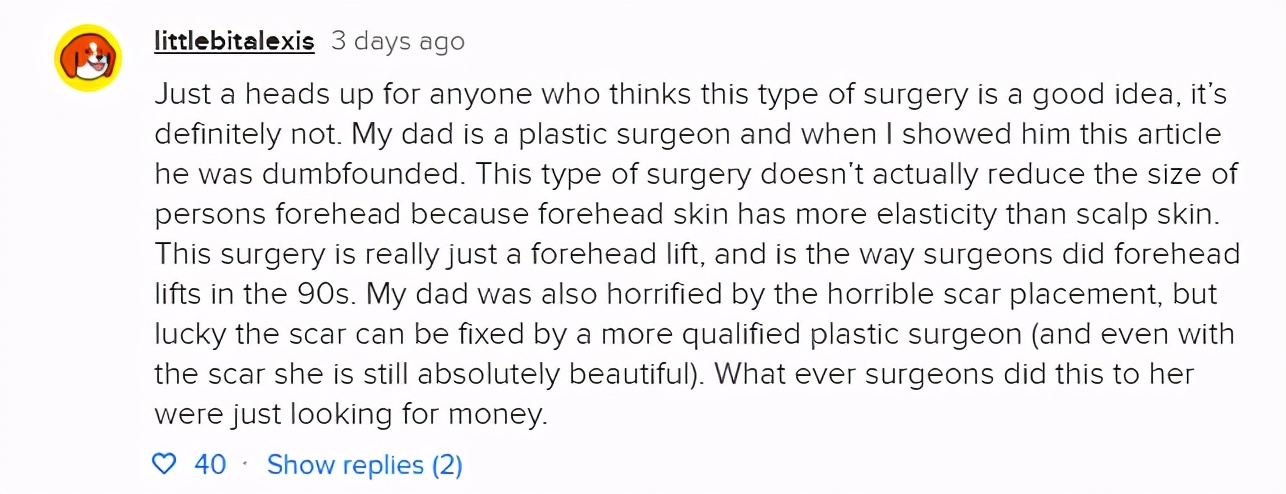1286x494 pixels.
Task: Click the last line 'were just looking for money'
Action: (352, 413)
